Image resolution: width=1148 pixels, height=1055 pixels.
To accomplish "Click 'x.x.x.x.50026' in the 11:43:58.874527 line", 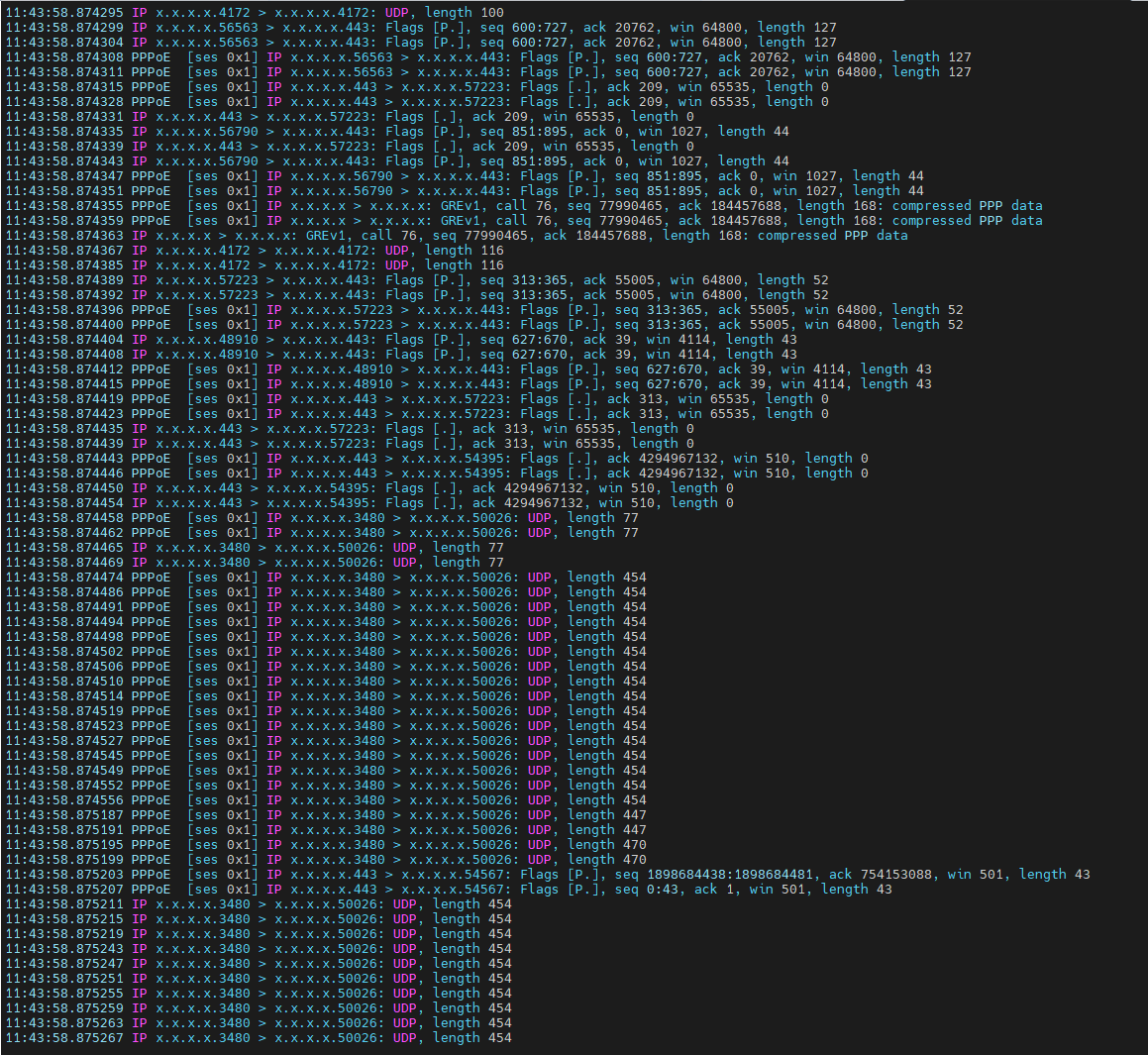I will [x=462, y=741].
